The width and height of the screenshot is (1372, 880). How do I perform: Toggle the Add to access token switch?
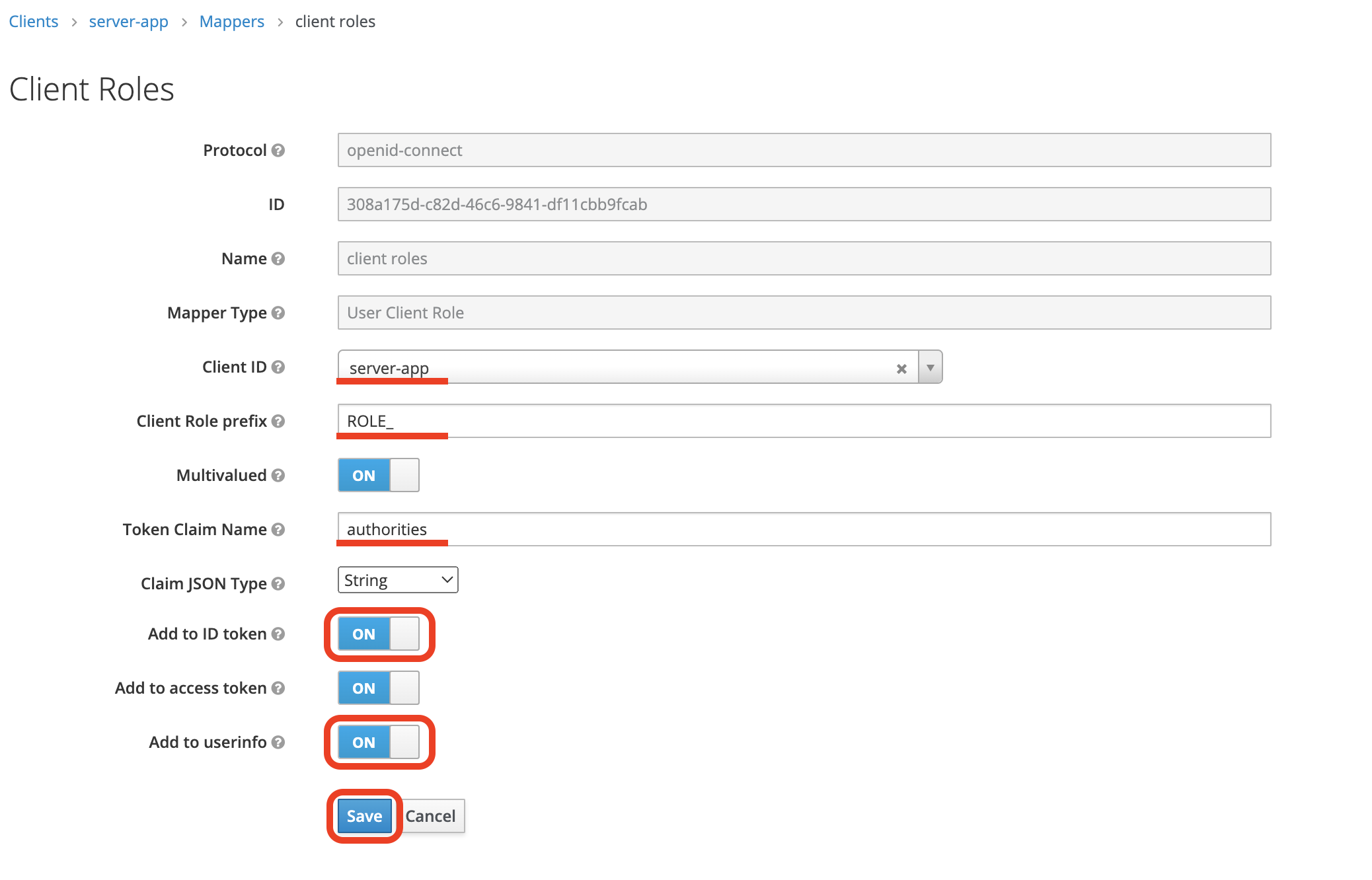pos(378,688)
